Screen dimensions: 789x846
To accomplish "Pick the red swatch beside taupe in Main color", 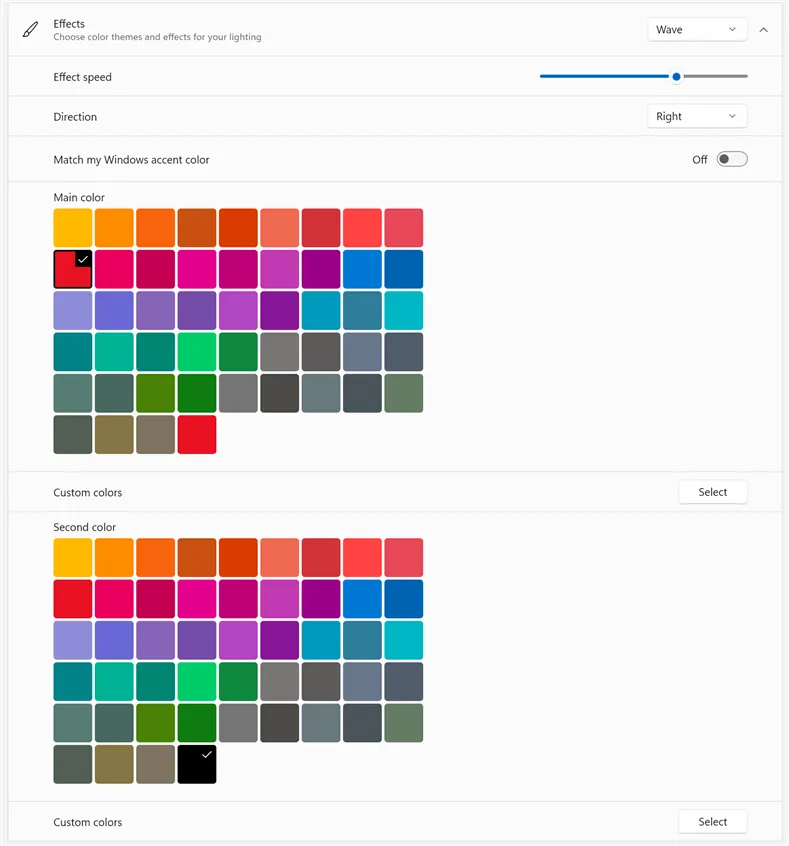I will [197, 434].
